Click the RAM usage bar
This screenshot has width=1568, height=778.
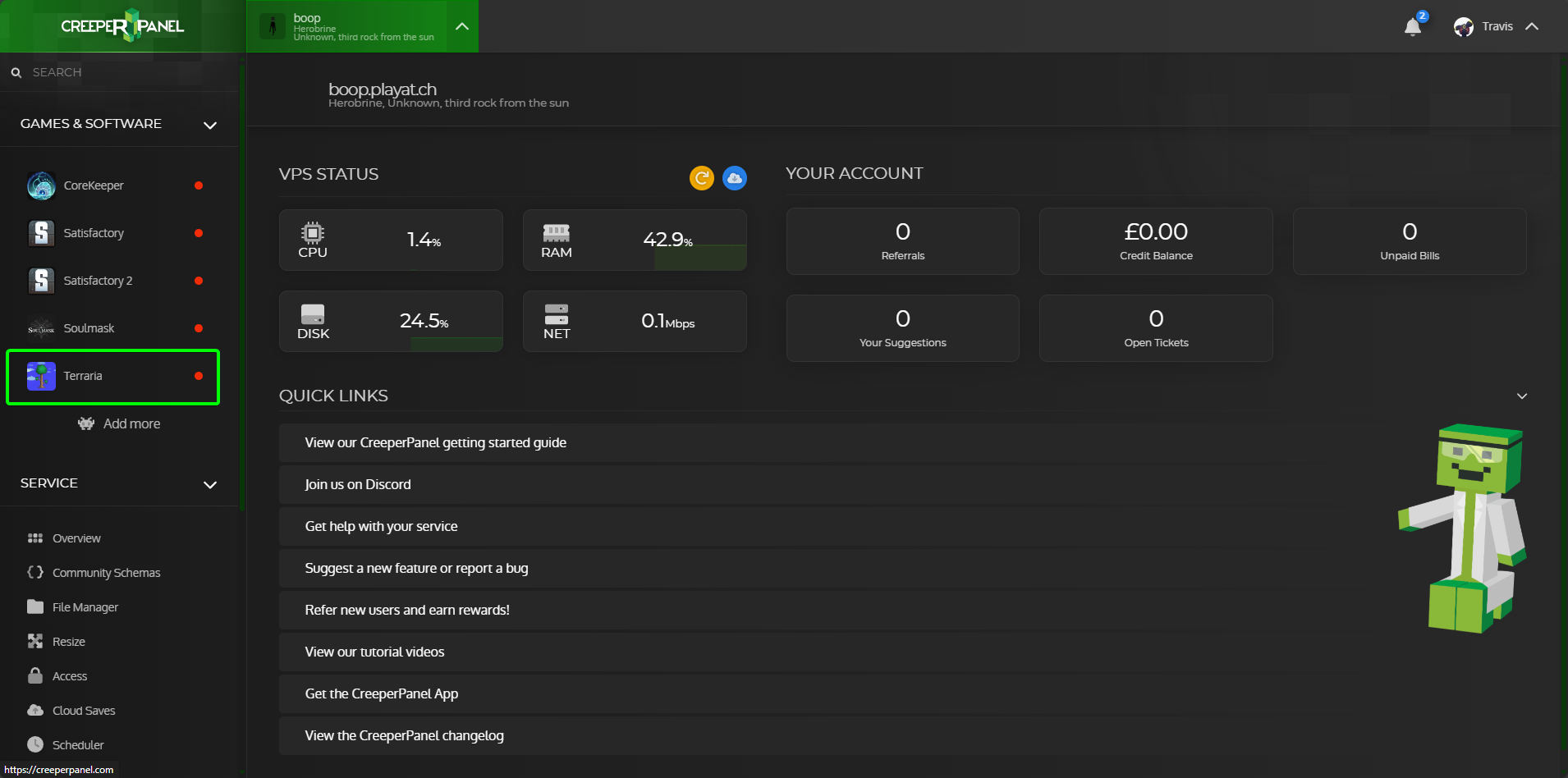pos(700,257)
